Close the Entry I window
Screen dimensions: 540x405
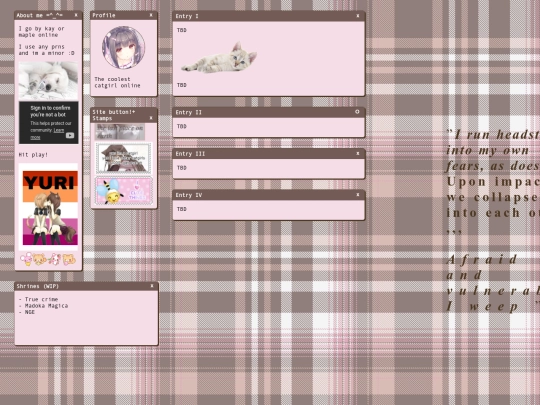[x=358, y=16]
